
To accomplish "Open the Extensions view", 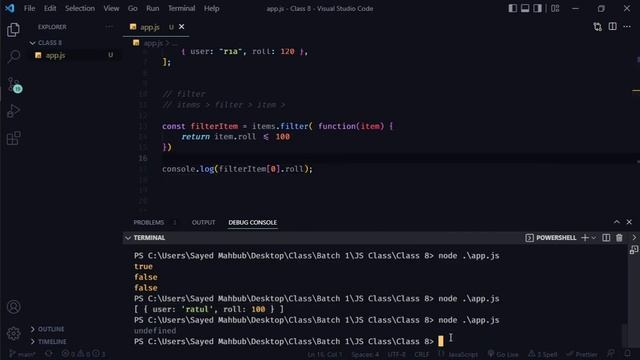I will point(13,138).
